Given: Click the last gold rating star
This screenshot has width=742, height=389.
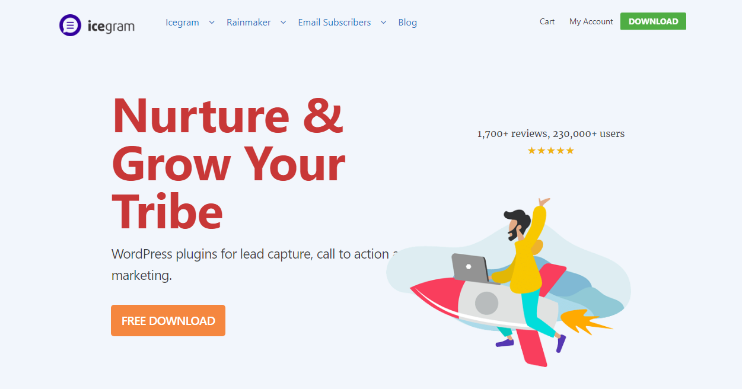Looking at the screenshot, I should tap(570, 150).
